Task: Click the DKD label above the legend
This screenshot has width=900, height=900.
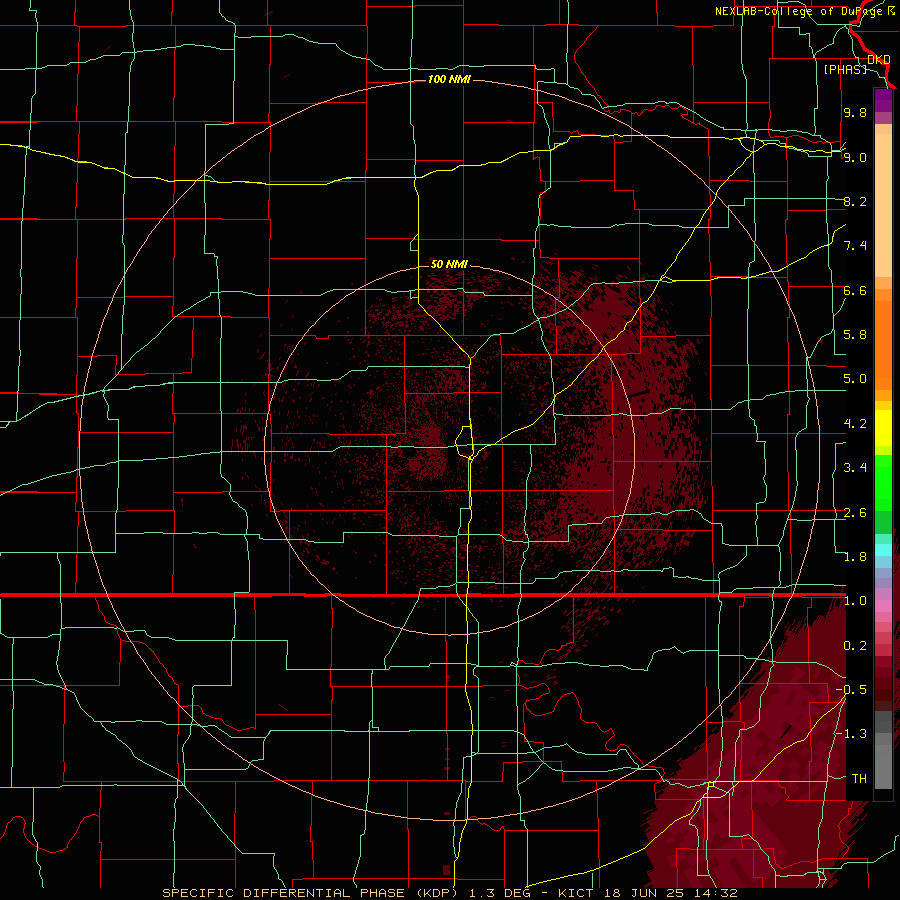Action: (879, 59)
